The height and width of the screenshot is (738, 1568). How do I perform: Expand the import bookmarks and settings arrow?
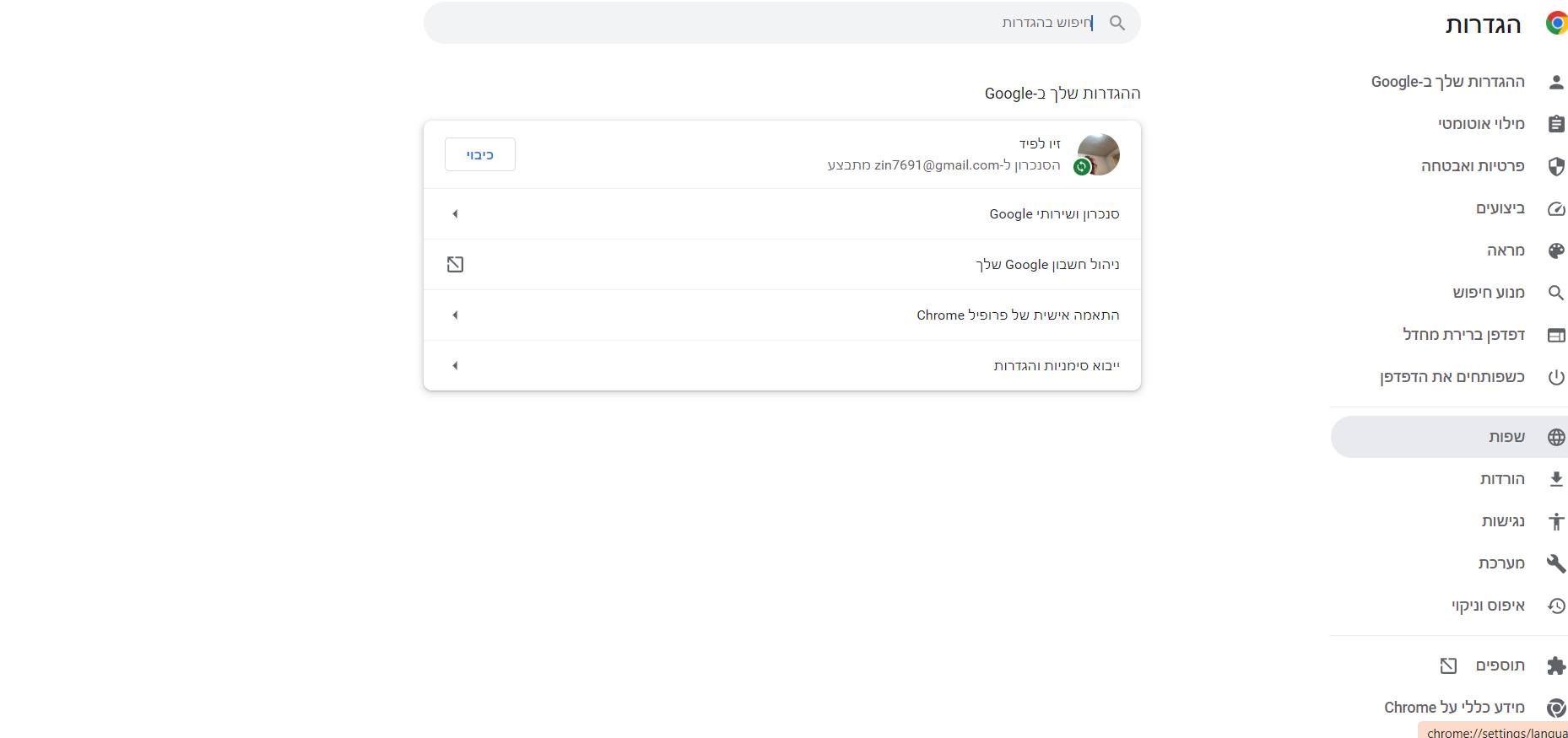[455, 366]
